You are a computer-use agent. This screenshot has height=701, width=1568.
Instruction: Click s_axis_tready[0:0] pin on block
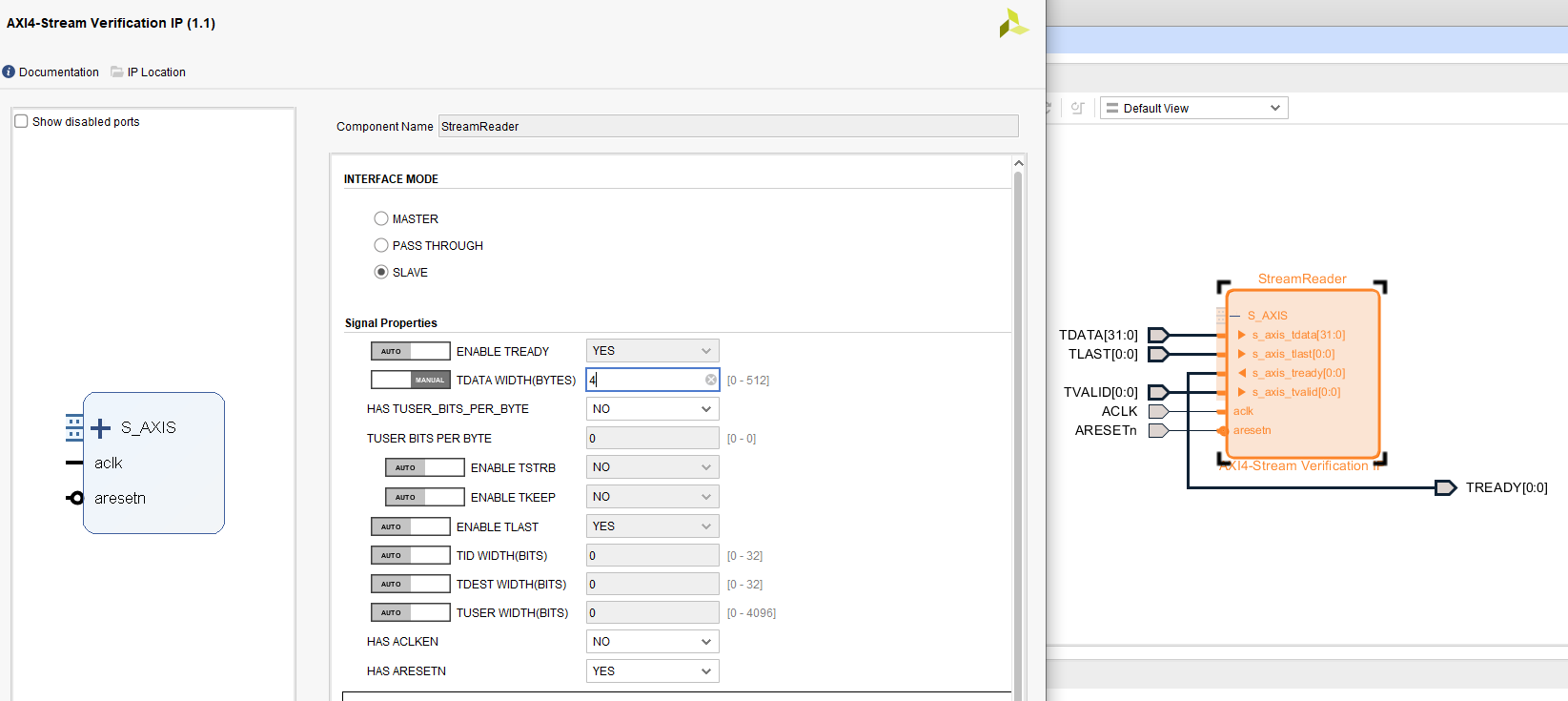coord(1298,373)
